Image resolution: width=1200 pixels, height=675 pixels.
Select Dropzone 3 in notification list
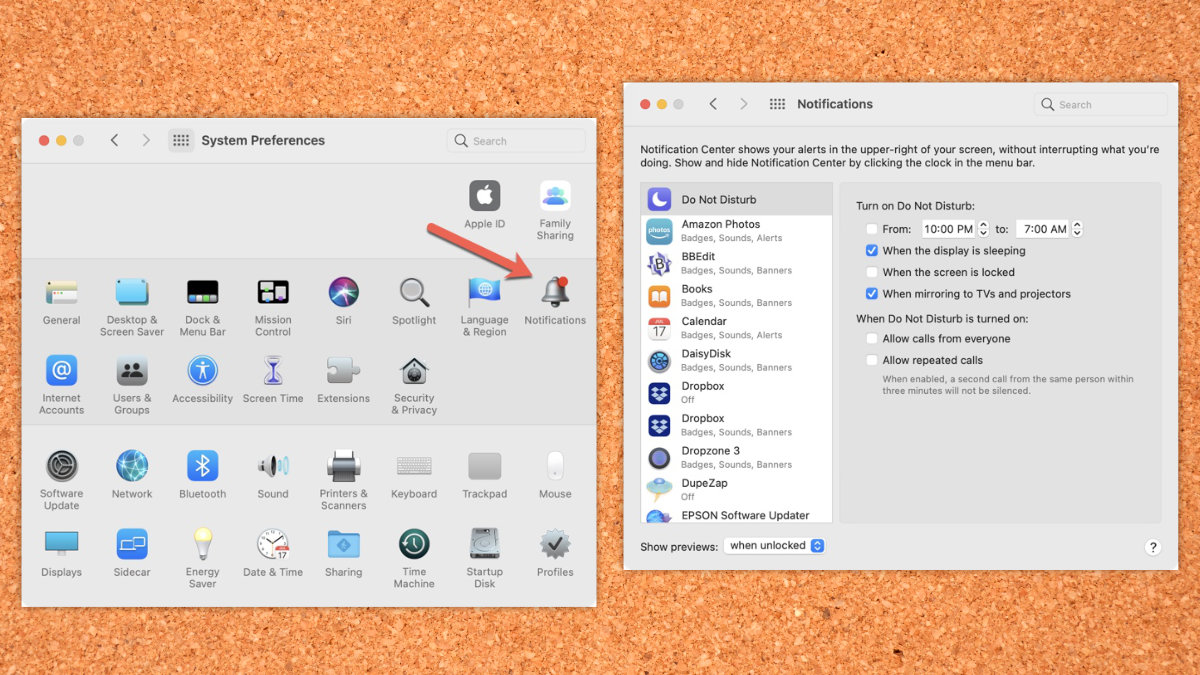pyautogui.click(x=736, y=457)
